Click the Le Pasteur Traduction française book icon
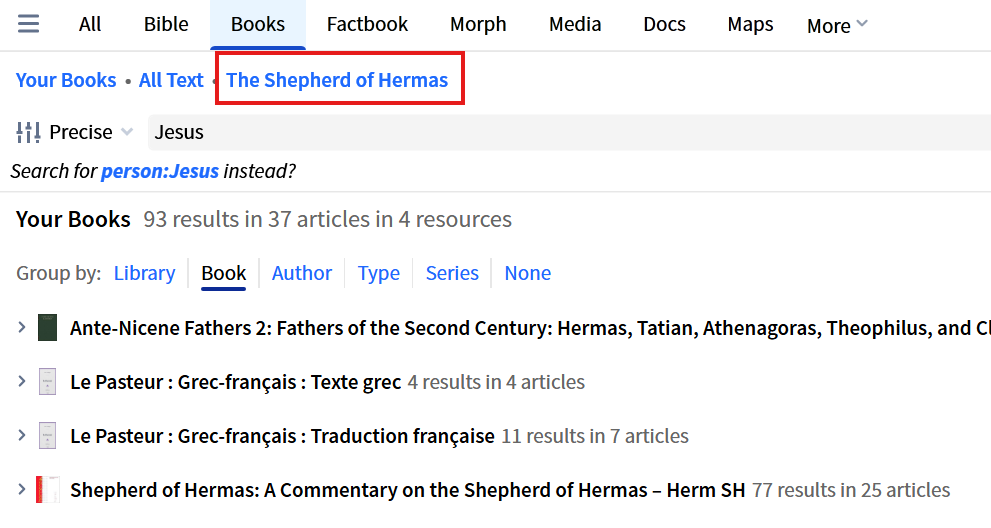991x528 pixels. 47,436
